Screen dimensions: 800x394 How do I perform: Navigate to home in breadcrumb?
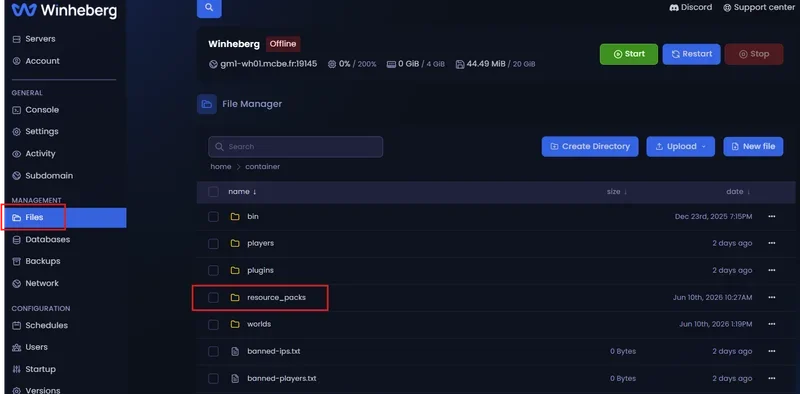221,167
